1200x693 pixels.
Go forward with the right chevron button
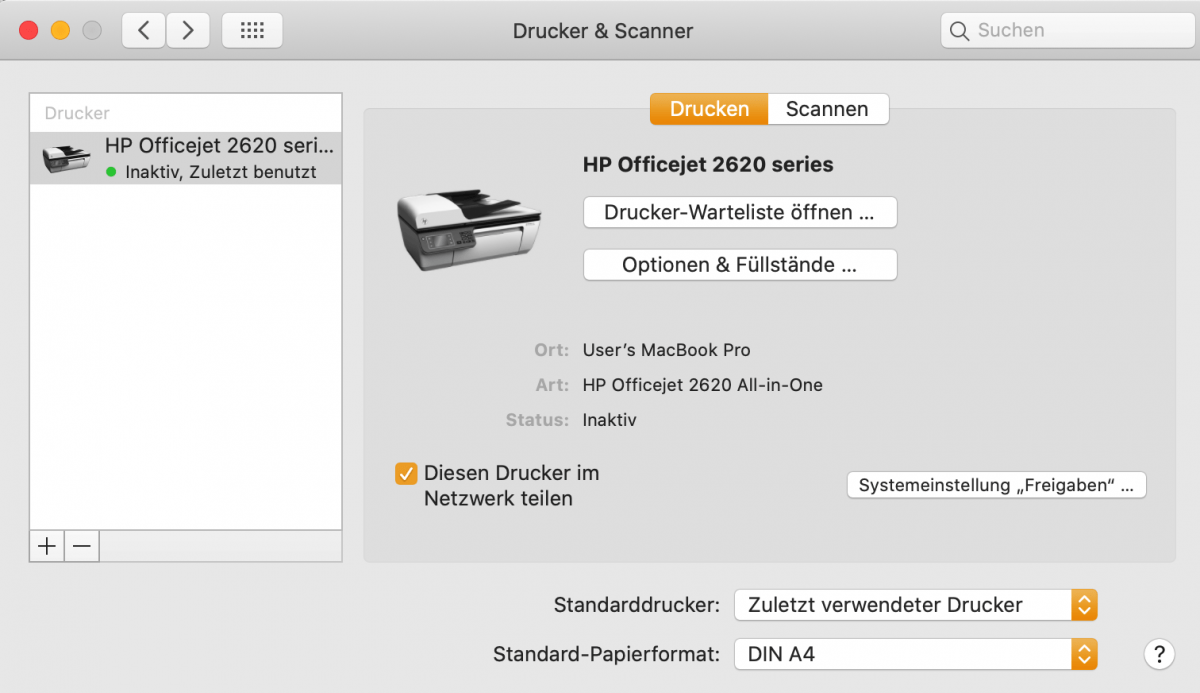click(187, 30)
